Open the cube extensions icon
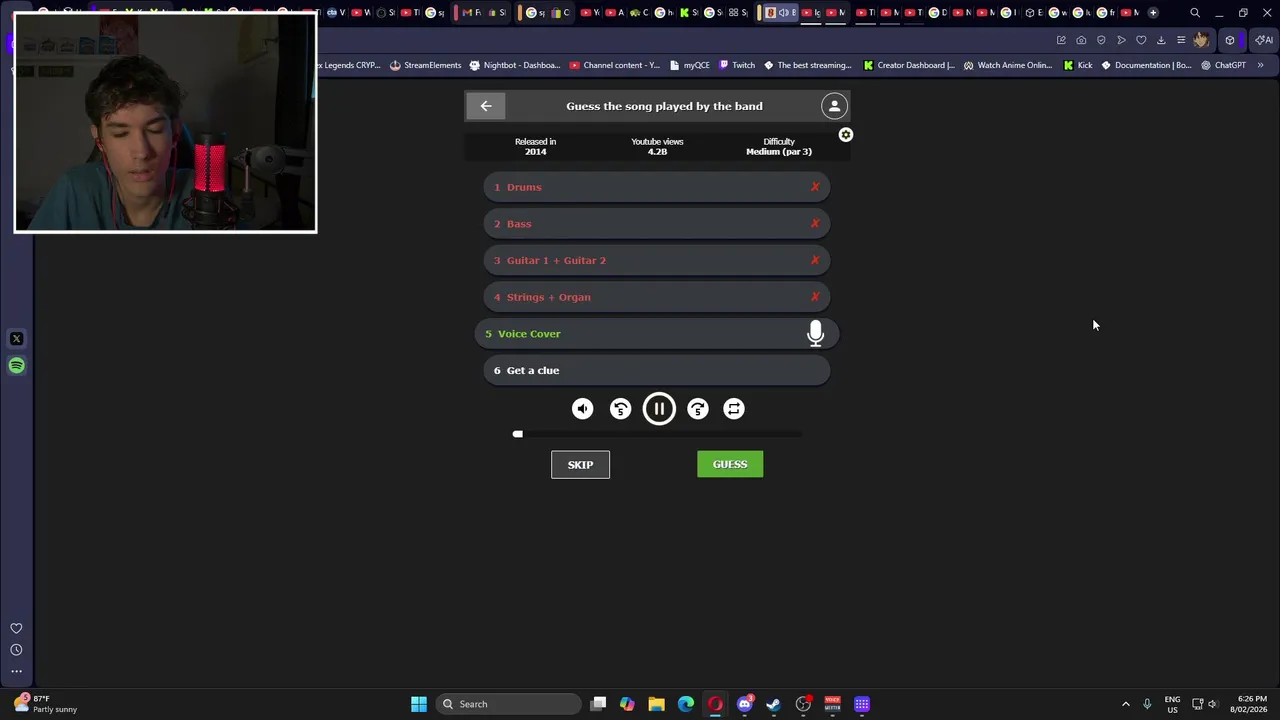Viewport: 1280px width, 720px height. (1230, 40)
